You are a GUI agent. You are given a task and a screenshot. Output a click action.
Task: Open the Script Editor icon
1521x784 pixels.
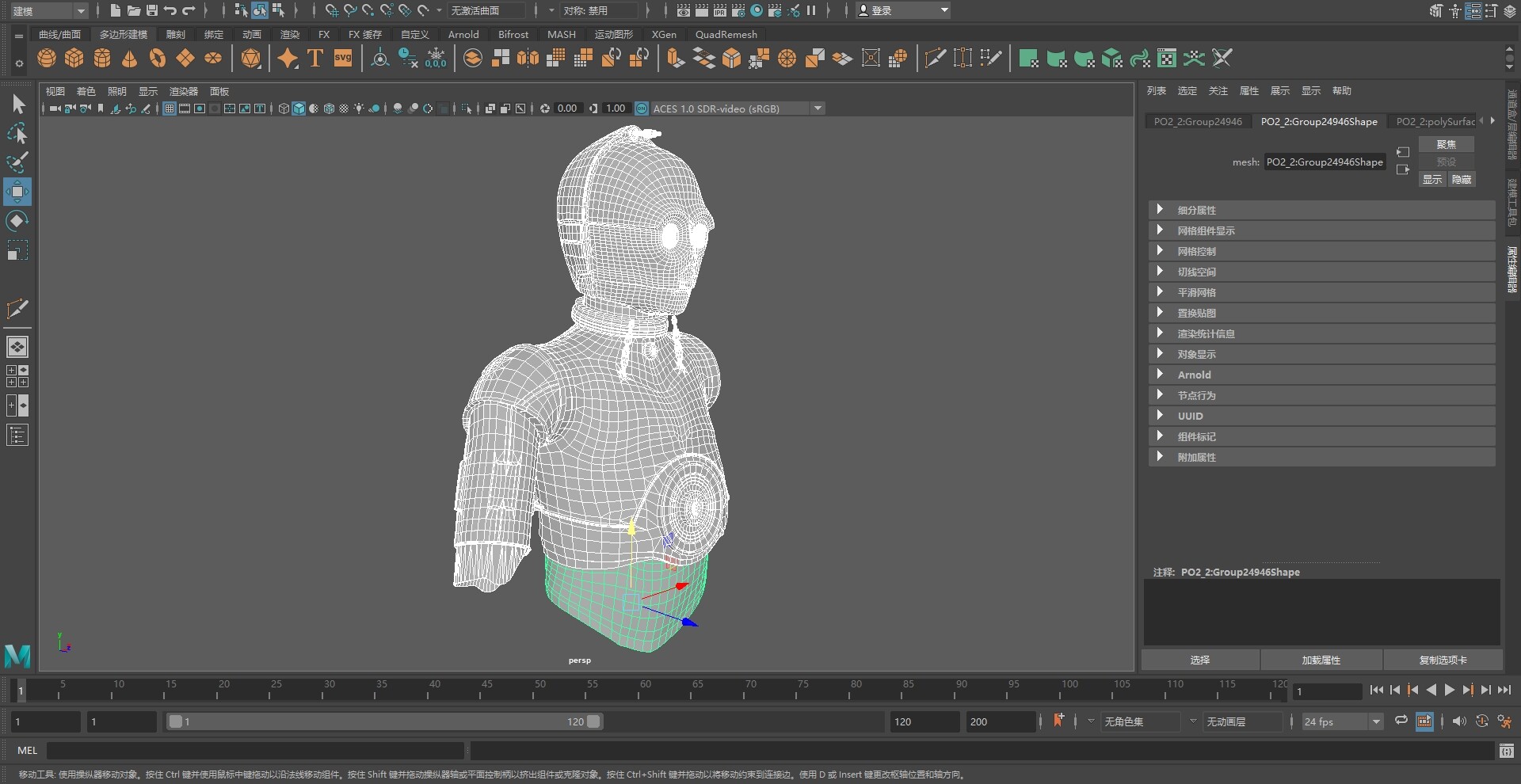[x=1507, y=751]
